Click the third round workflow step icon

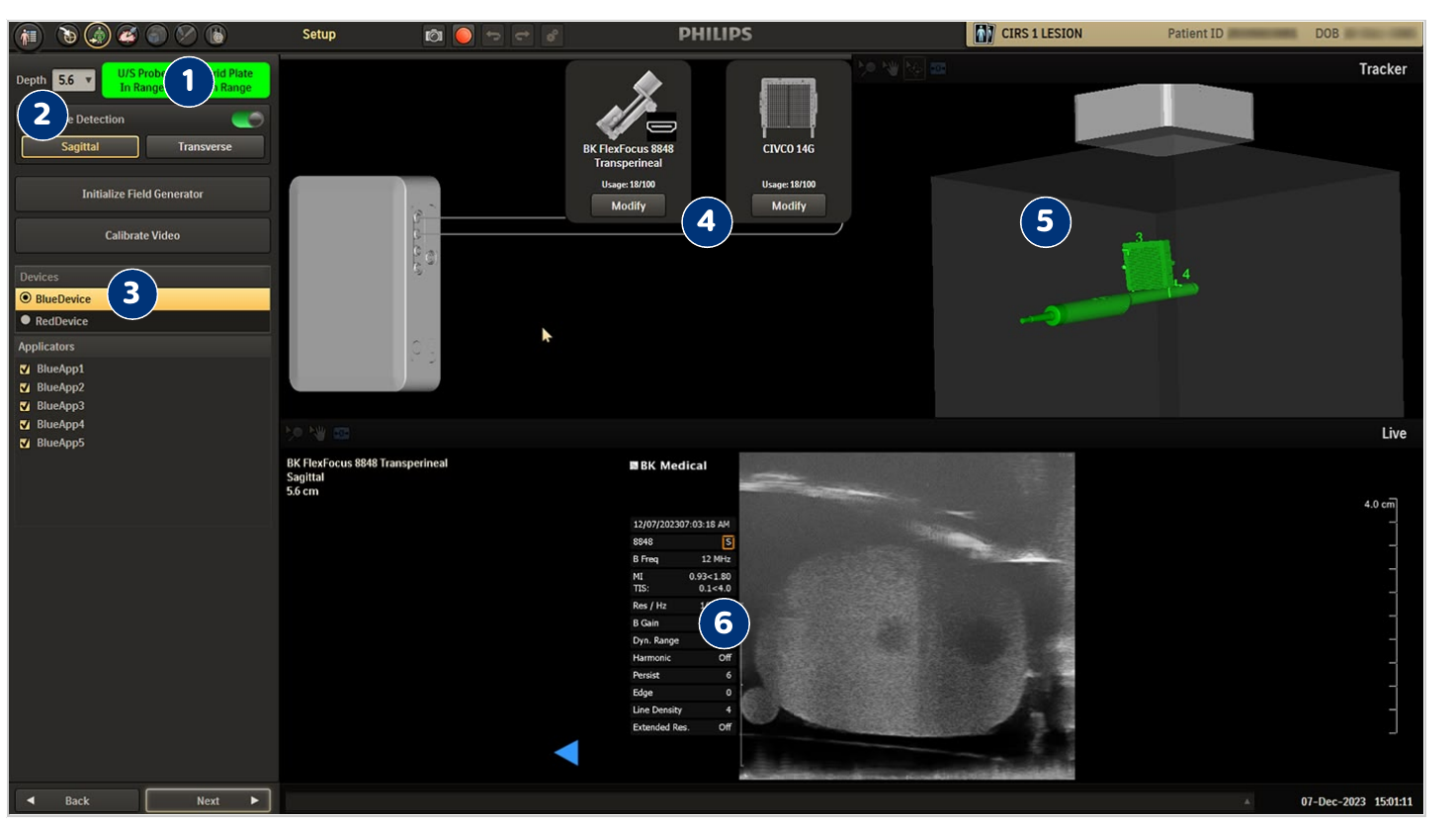[x=127, y=36]
